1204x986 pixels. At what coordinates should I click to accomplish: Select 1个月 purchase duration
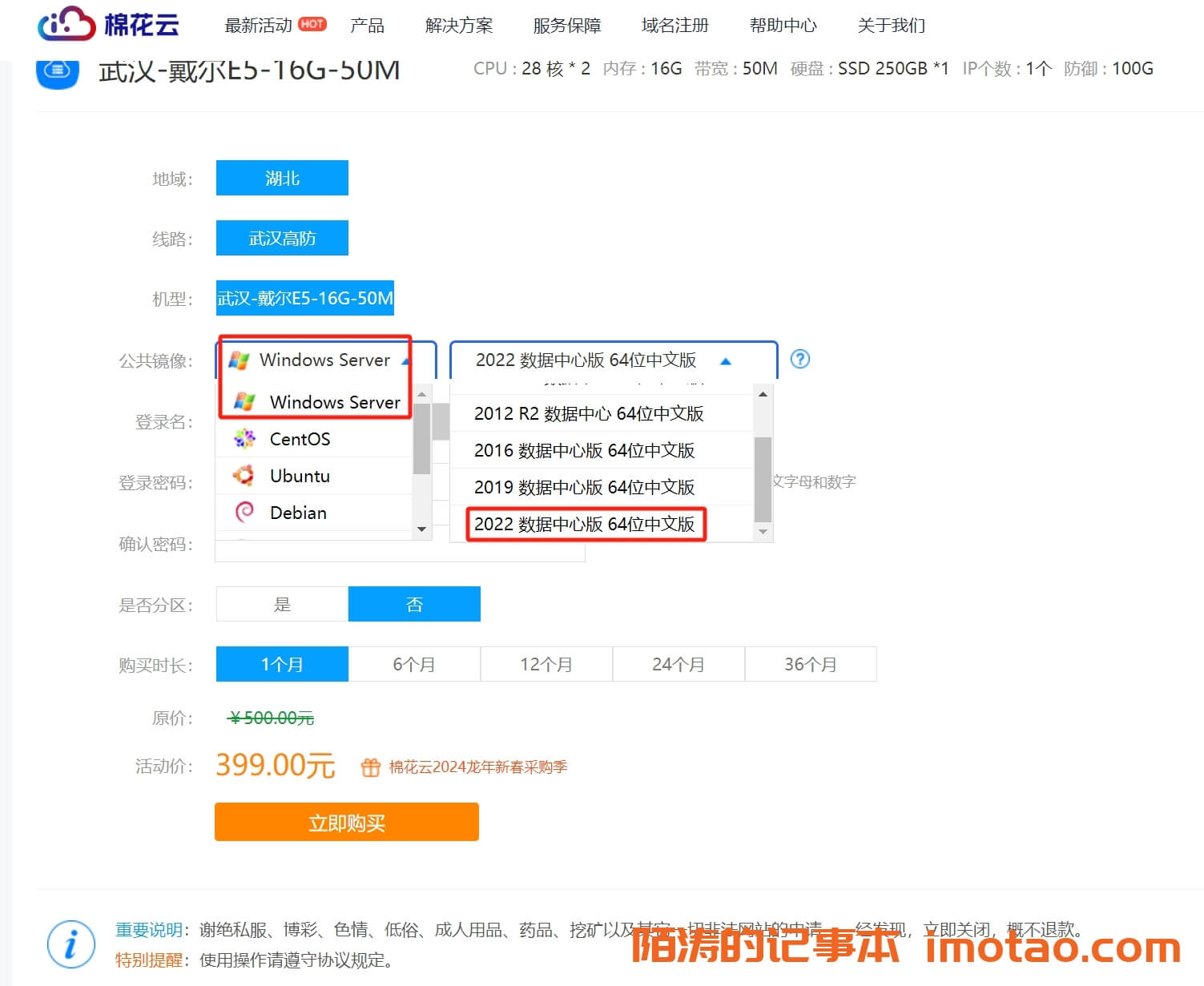282,664
